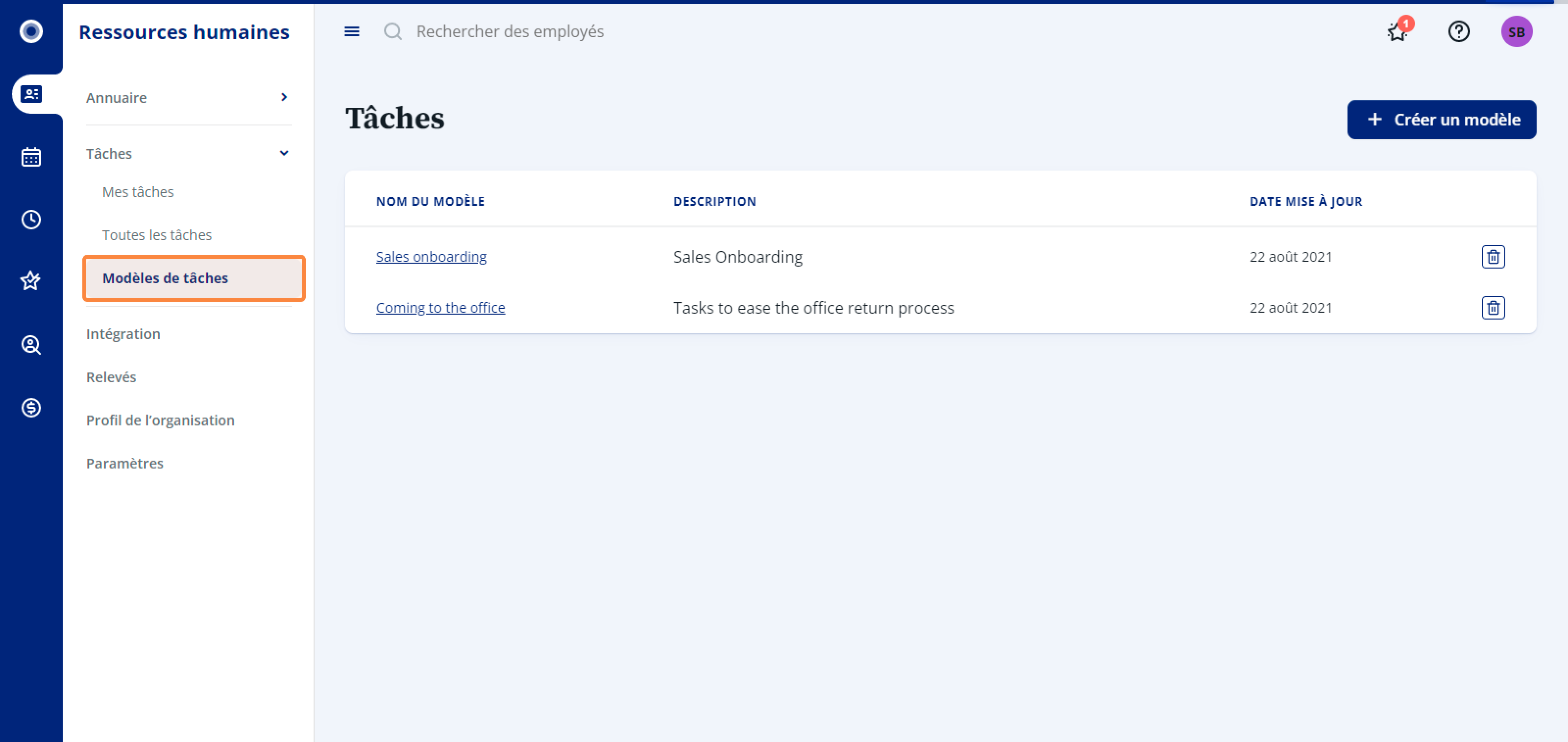
Task: Click the app logo icon at top of sidebar
Action: 31,31
